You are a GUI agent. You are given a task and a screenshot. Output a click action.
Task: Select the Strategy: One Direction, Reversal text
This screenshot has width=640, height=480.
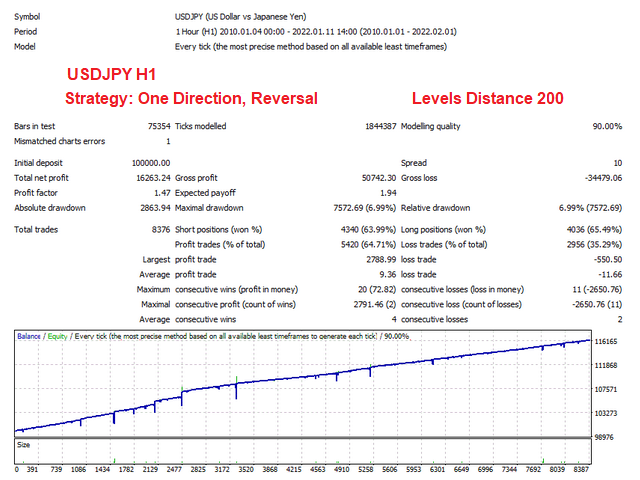coord(191,99)
